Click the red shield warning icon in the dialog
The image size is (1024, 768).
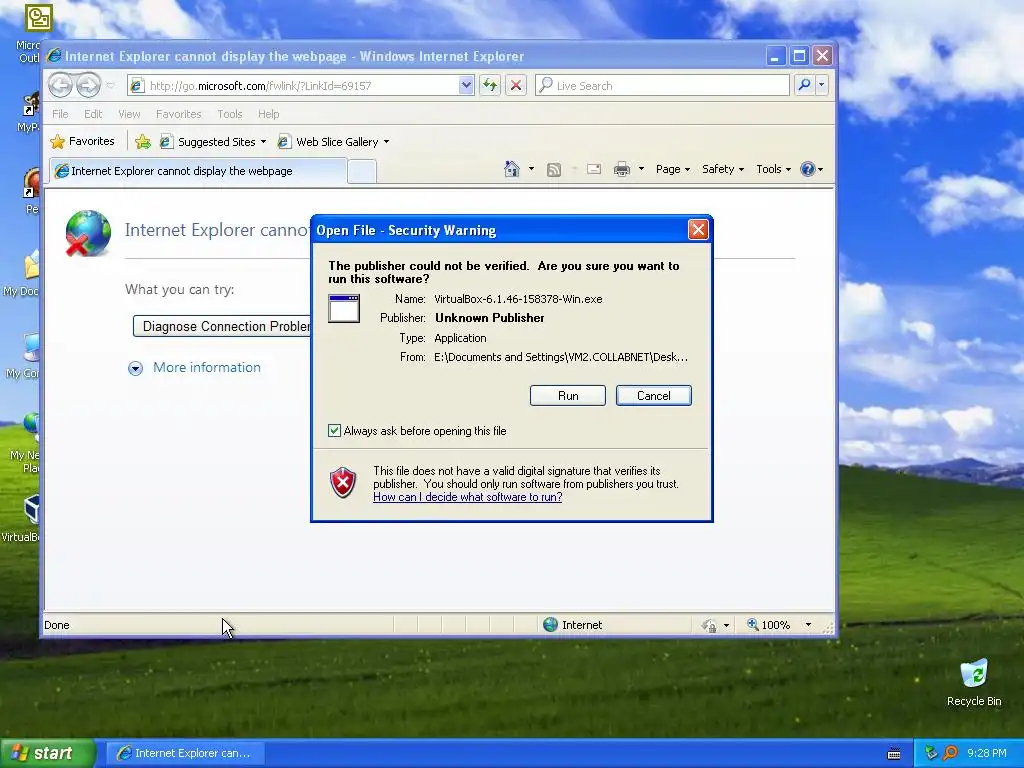343,483
